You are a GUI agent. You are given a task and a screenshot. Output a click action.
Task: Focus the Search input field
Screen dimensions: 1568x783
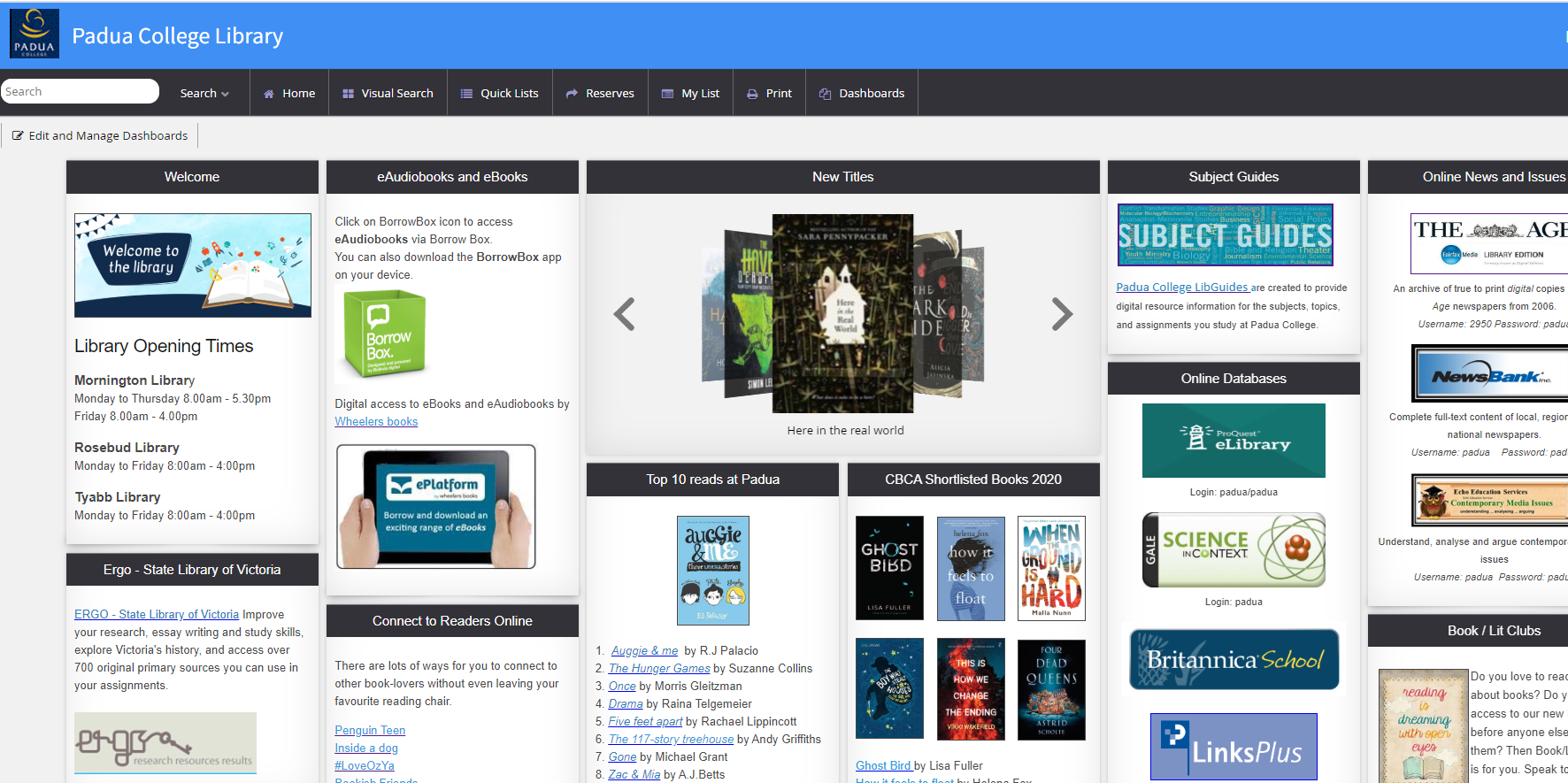tap(80, 91)
